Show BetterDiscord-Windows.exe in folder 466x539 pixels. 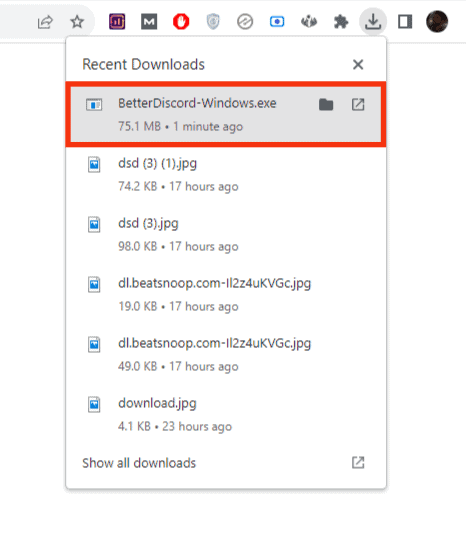point(326,104)
